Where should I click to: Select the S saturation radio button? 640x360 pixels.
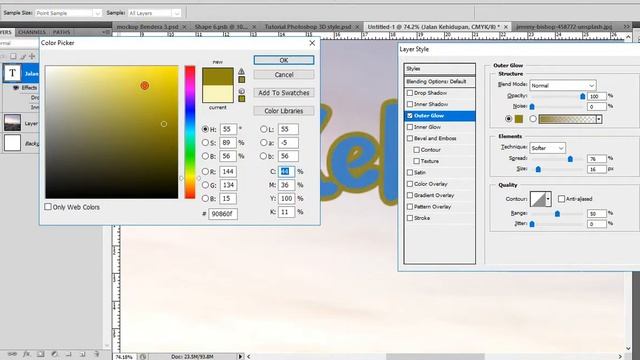[205, 142]
